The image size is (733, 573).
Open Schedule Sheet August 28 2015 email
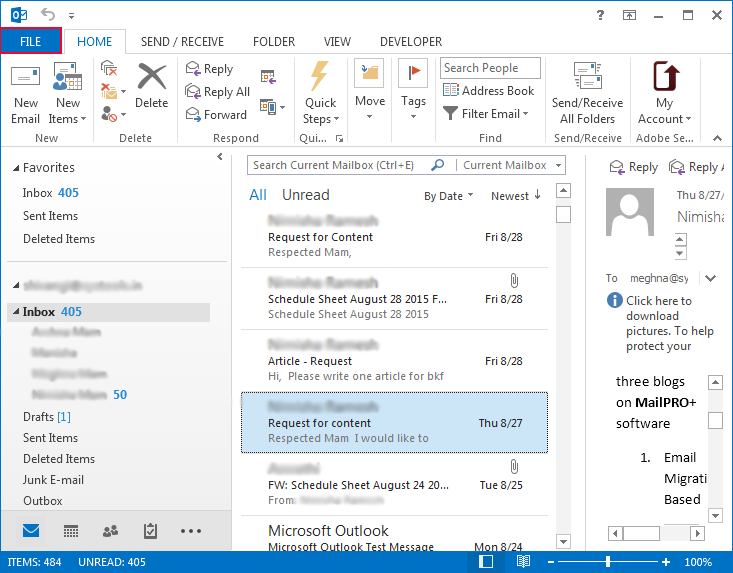[395, 298]
